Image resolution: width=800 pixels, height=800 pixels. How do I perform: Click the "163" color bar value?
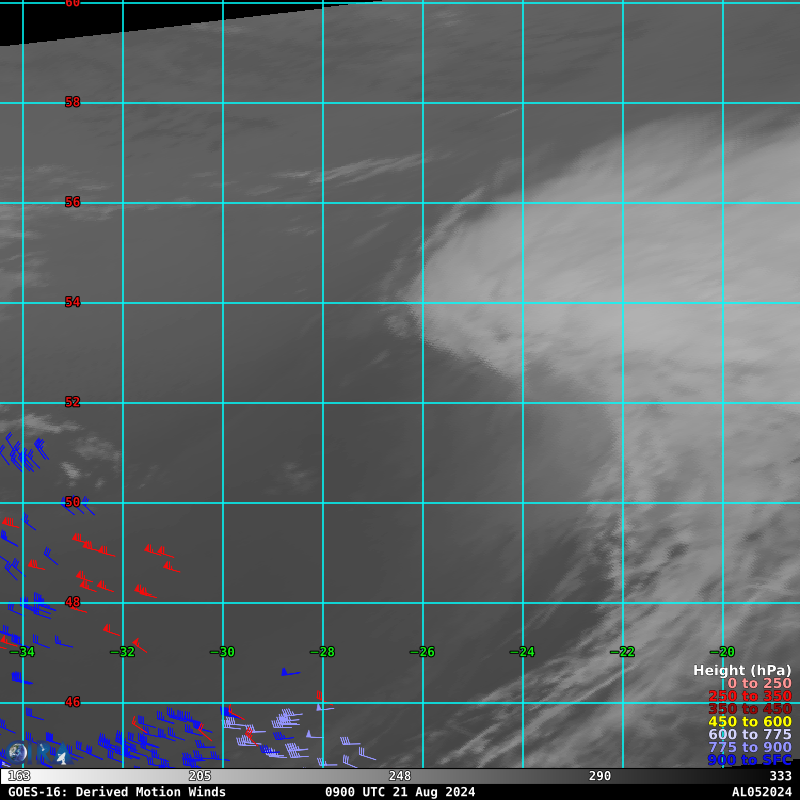[19, 776]
